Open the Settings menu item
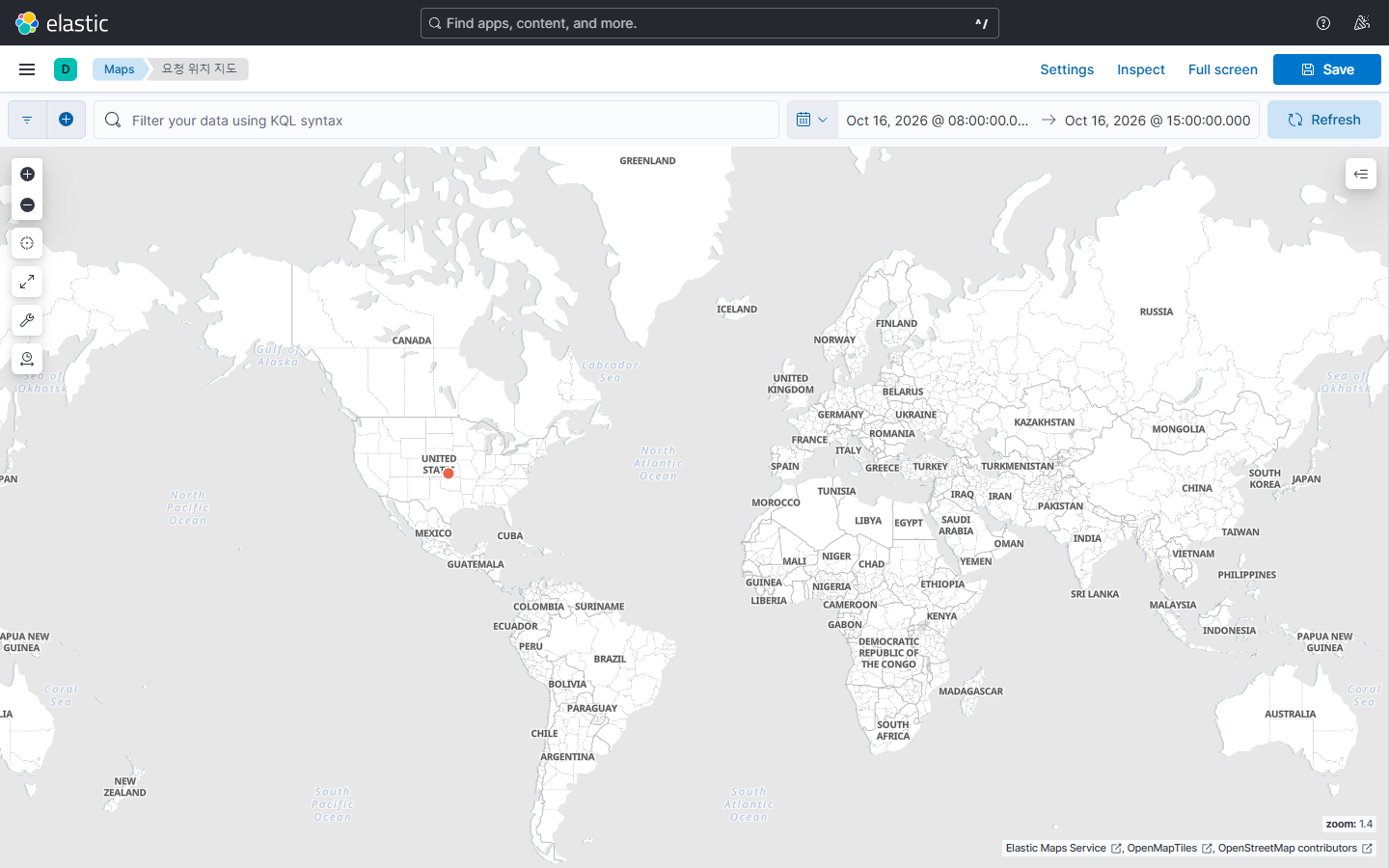This screenshot has width=1389, height=868. 1067,69
